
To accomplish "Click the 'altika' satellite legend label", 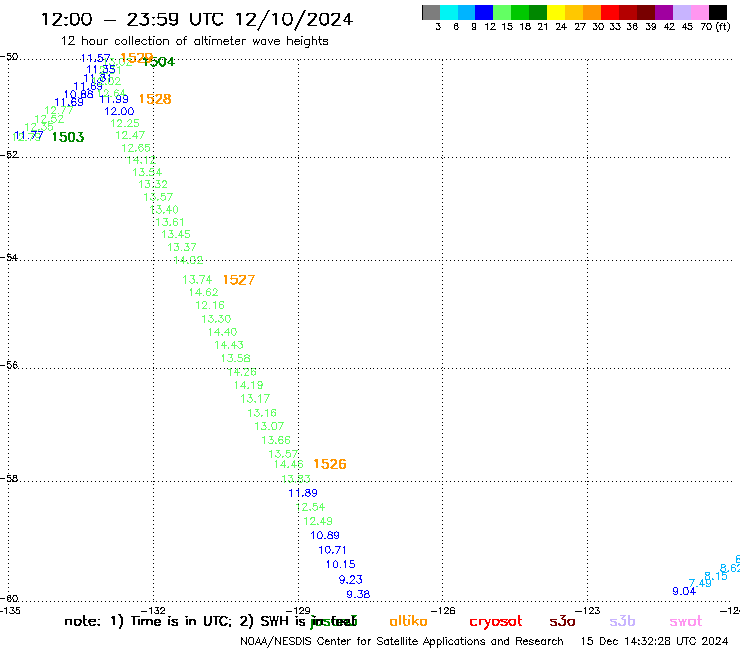I will (x=408, y=621).
